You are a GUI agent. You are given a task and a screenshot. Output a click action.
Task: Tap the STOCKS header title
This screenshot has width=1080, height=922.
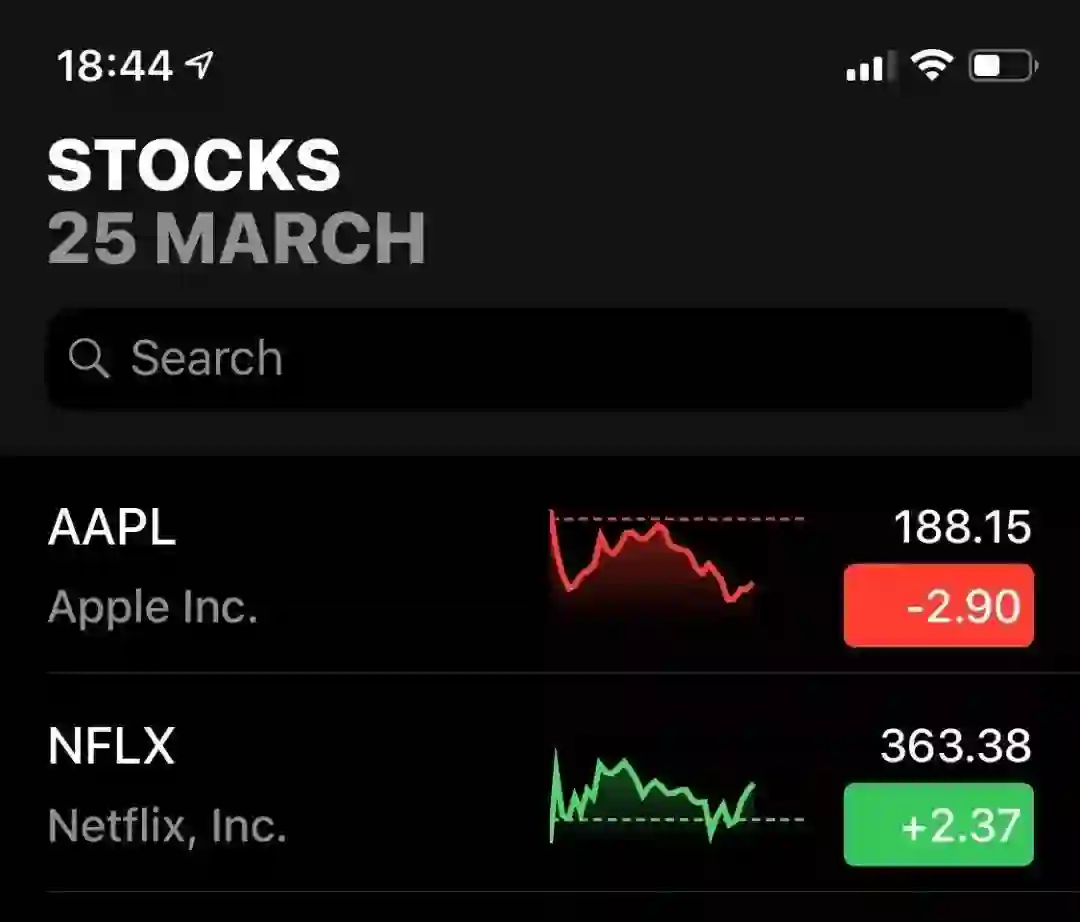(194, 165)
